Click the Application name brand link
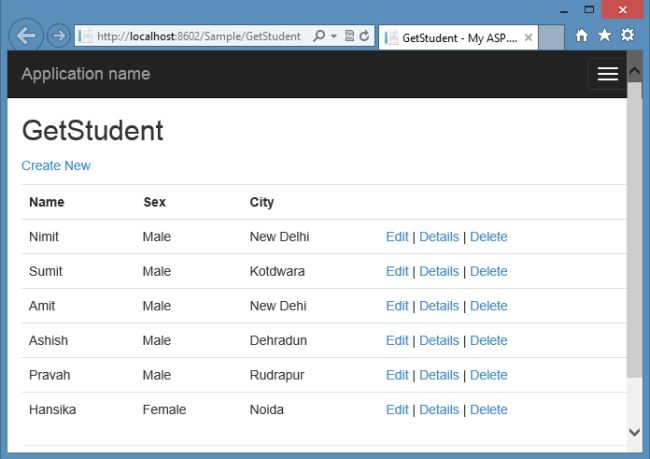 click(x=86, y=74)
